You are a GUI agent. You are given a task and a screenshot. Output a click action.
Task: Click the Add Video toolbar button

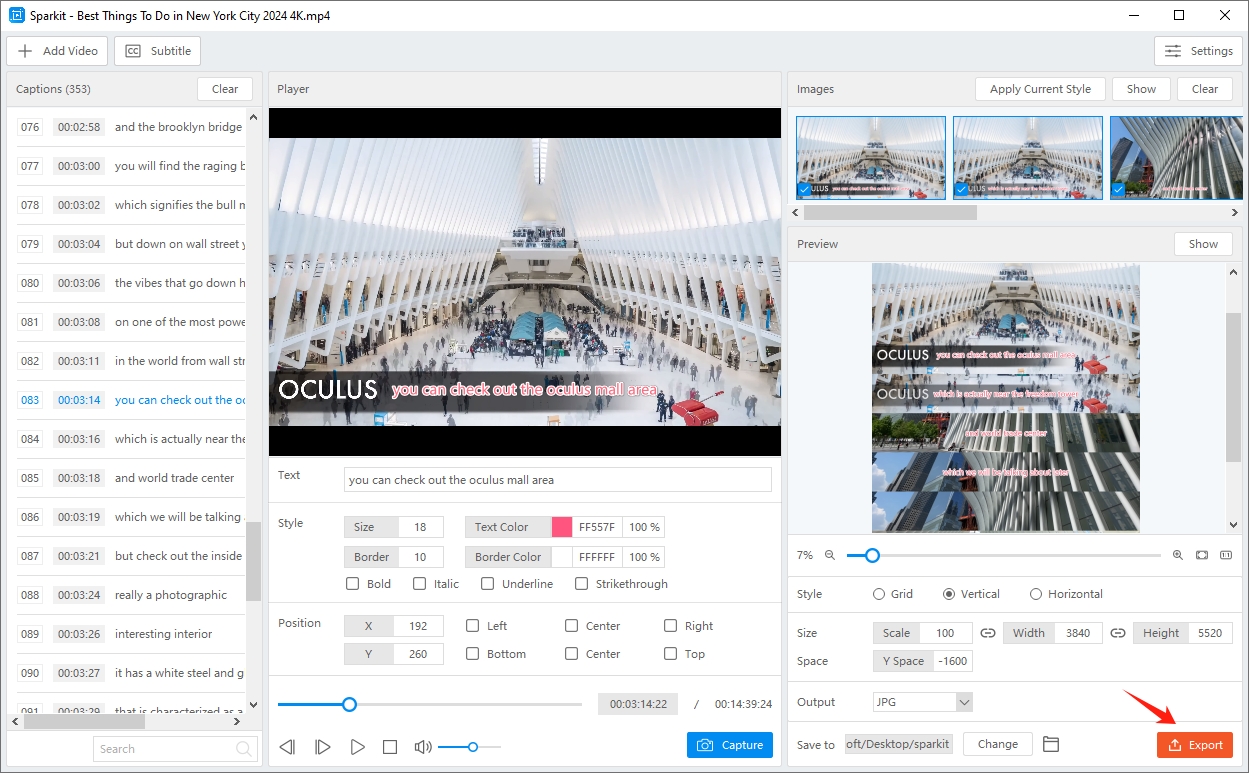pyautogui.click(x=58, y=51)
